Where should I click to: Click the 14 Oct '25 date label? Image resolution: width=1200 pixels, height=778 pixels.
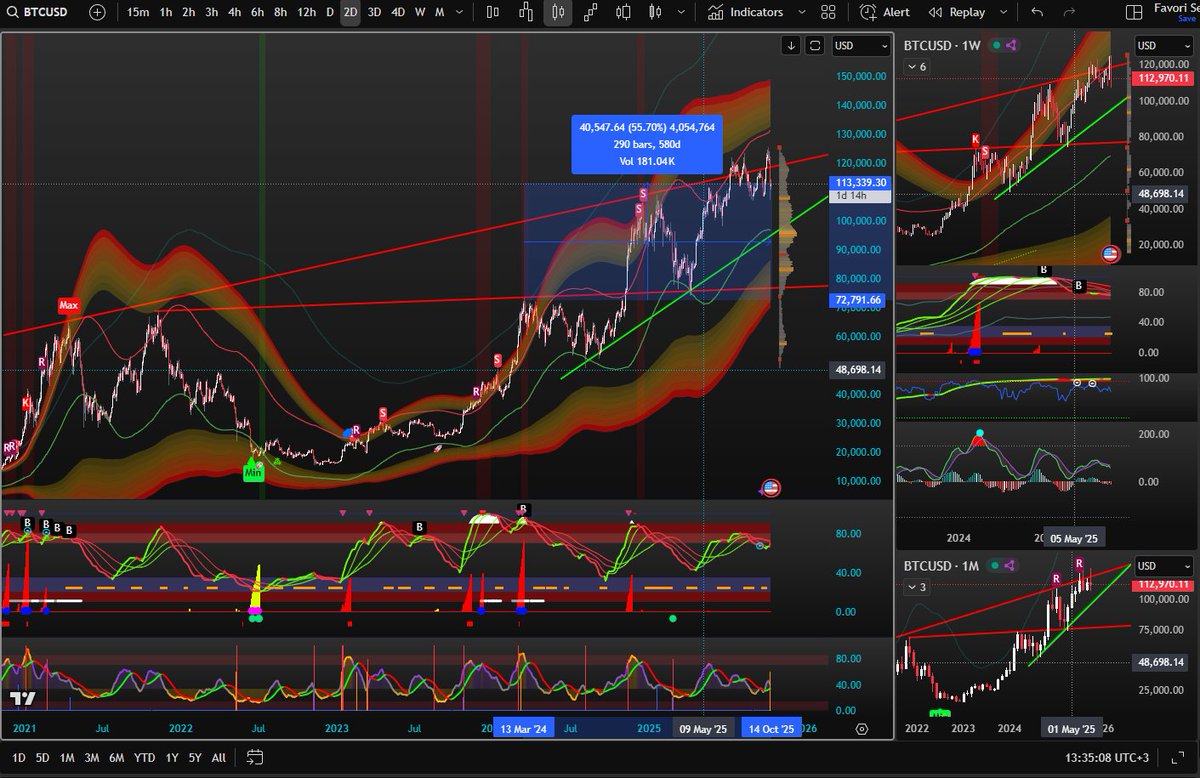(x=771, y=729)
